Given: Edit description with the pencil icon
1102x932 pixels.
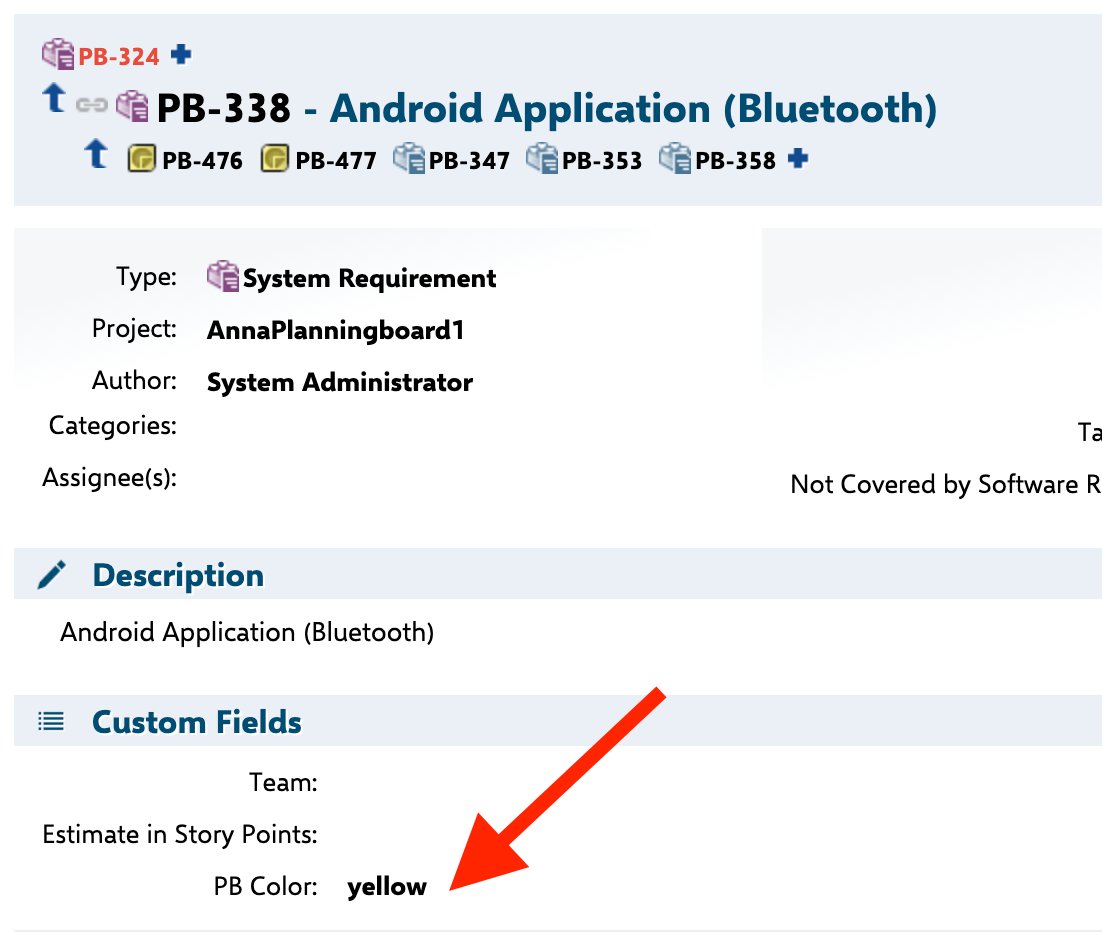Looking at the screenshot, I should [52, 575].
